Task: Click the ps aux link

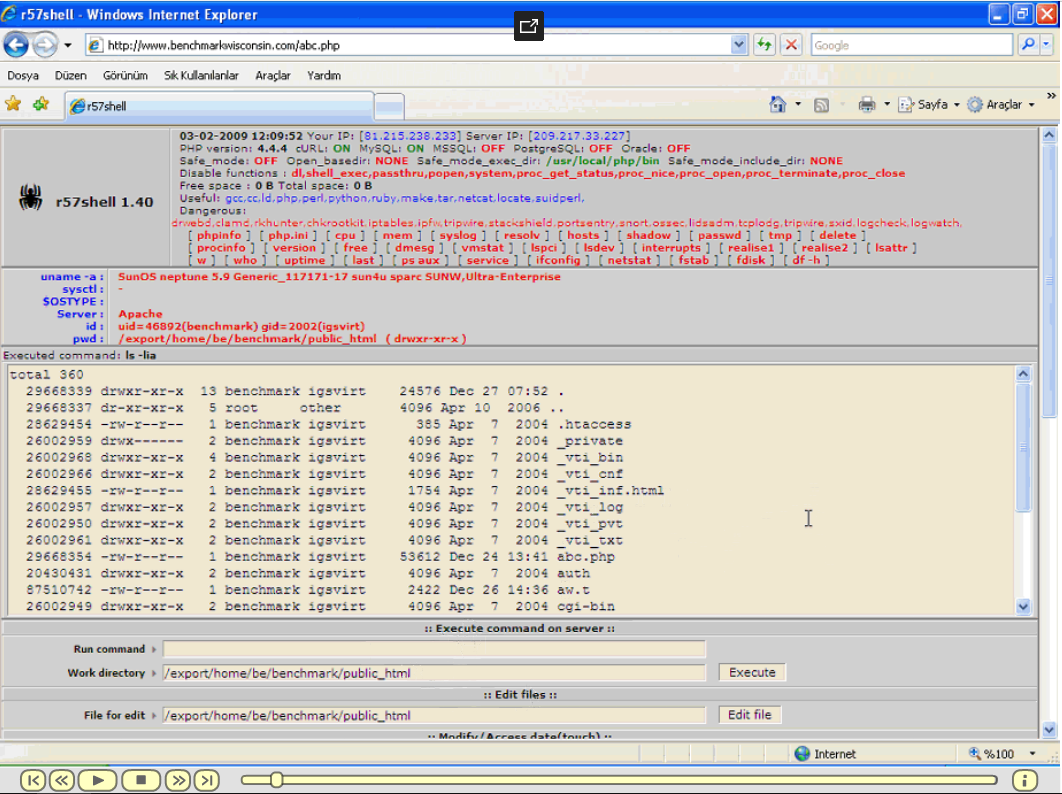Action: pos(420,260)
